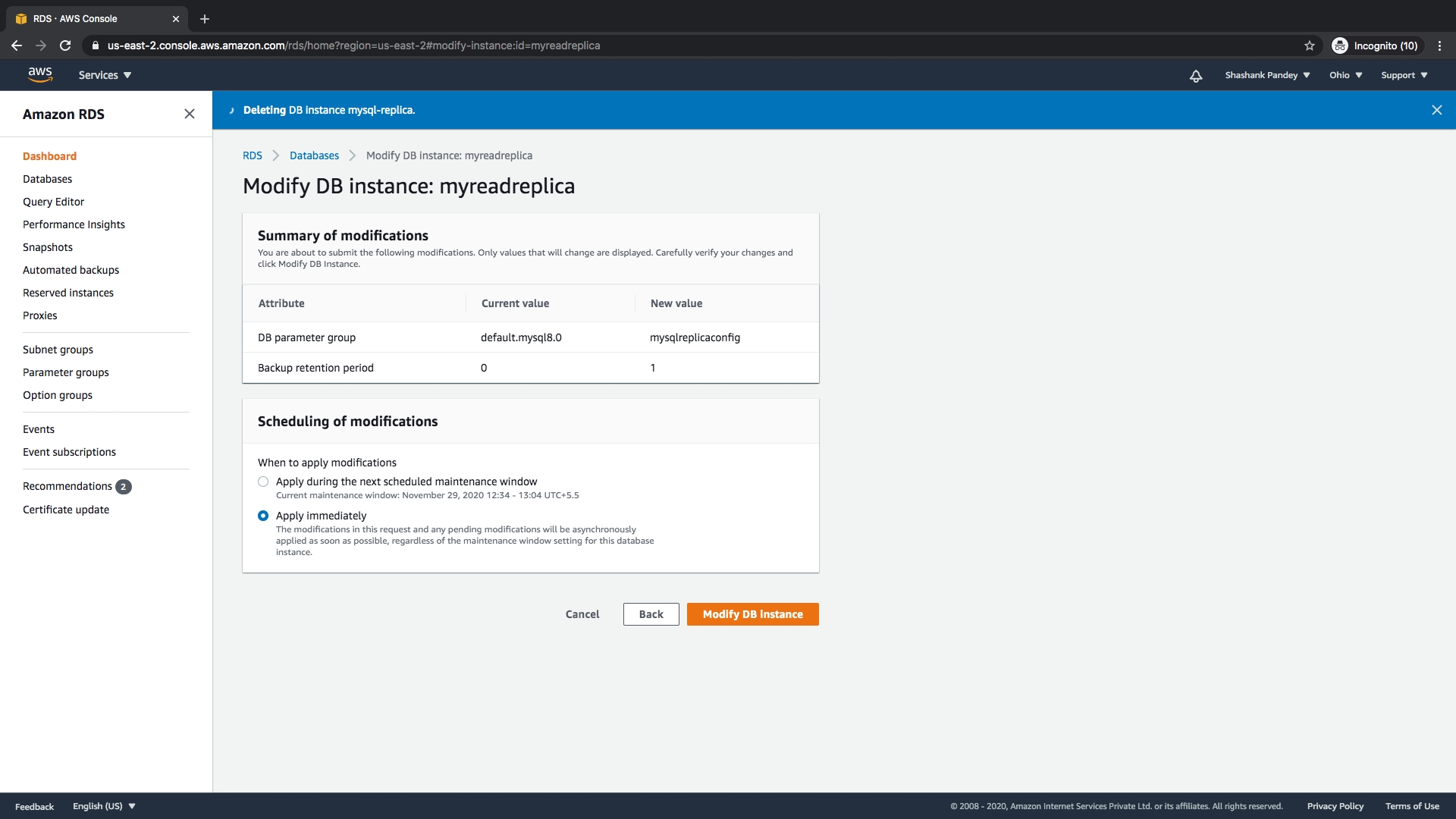This screenshot has height=819, width=1456.
Task: Open Parameter groups in sidebar
Action: point(66,372)
